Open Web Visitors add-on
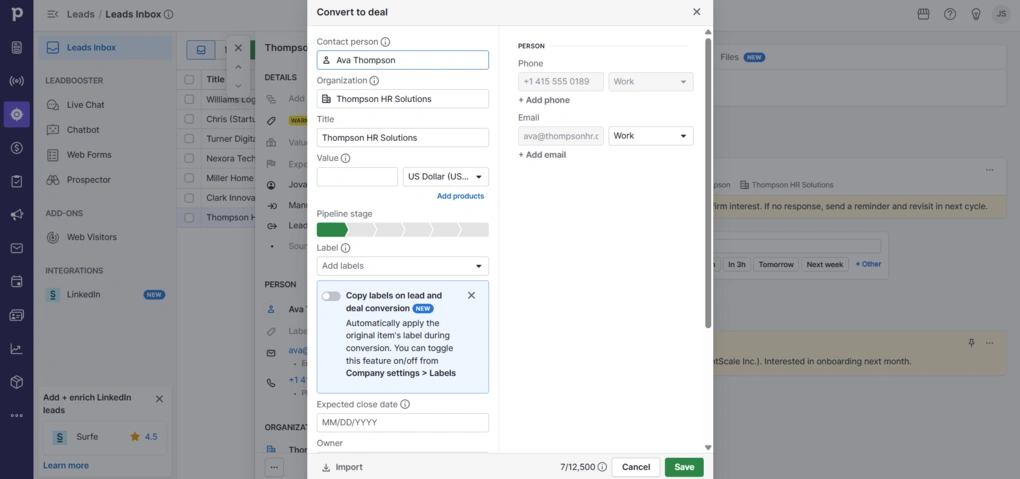 (x=92, y=238)
